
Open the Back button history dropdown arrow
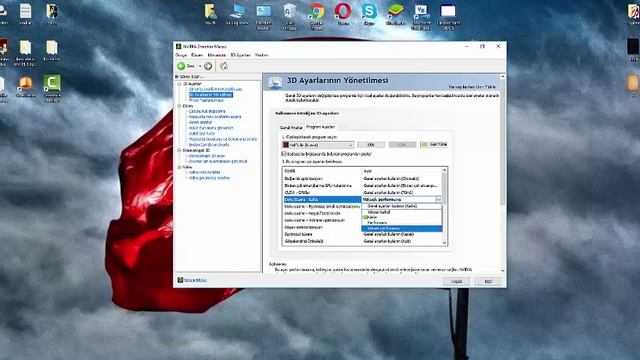(200, 66)
